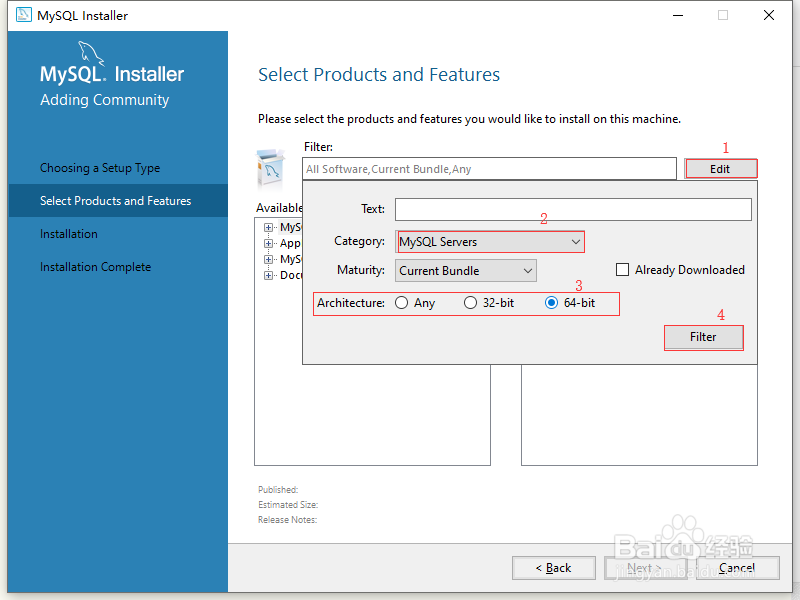Select the 32-bit architecture option
800x600 pixels.
pyautogui.click(x=470, y=303)
